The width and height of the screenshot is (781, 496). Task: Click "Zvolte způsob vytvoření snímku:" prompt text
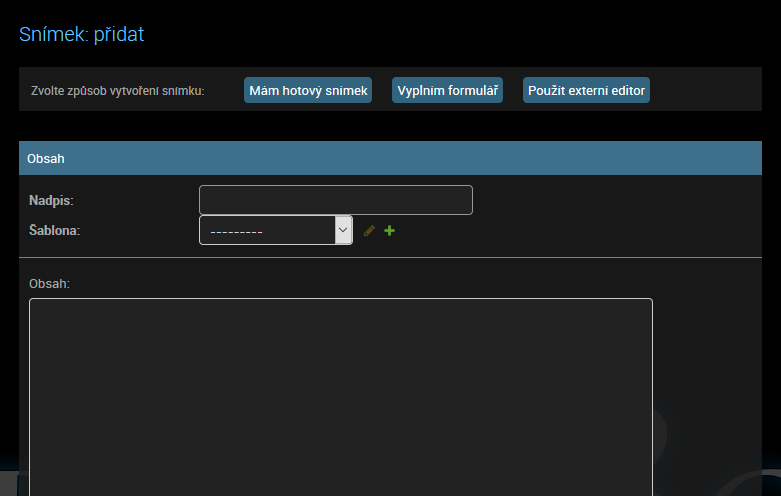tap(118, 91)
